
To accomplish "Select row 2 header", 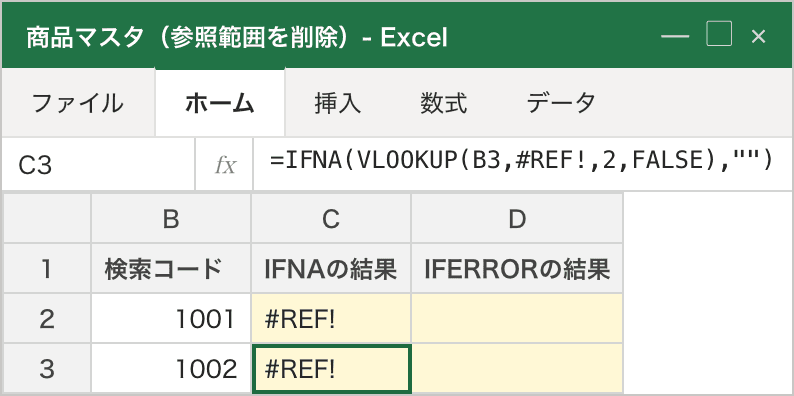I will [x=47, y=319].
